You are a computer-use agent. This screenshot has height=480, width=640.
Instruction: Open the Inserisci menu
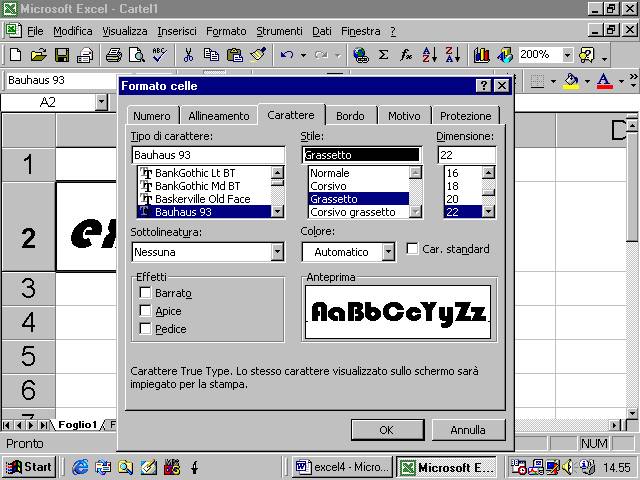click(177, 31)
